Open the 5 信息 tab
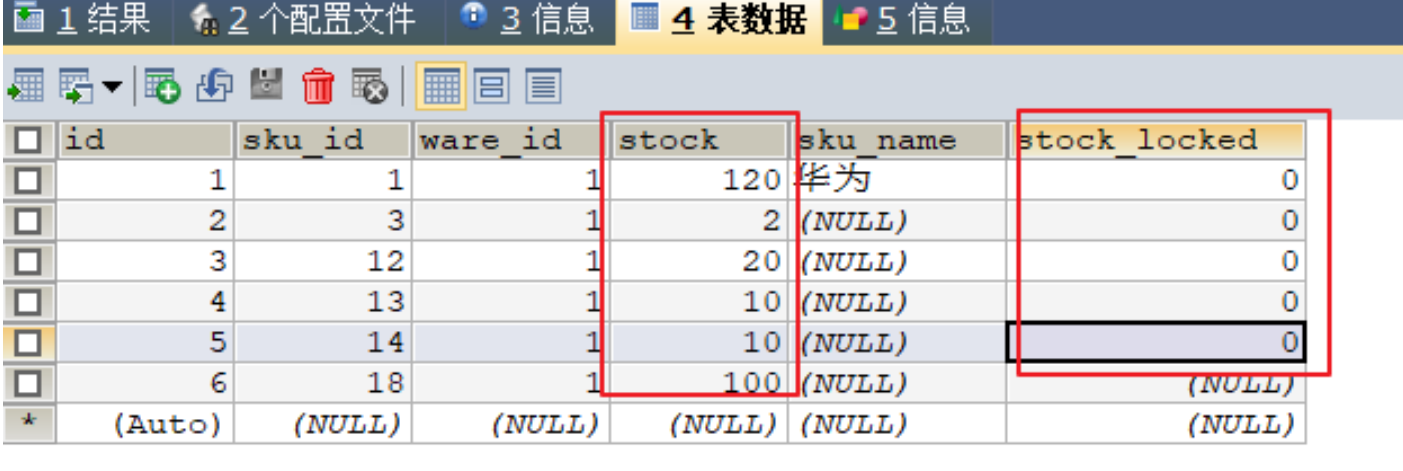 pos(902,21)
